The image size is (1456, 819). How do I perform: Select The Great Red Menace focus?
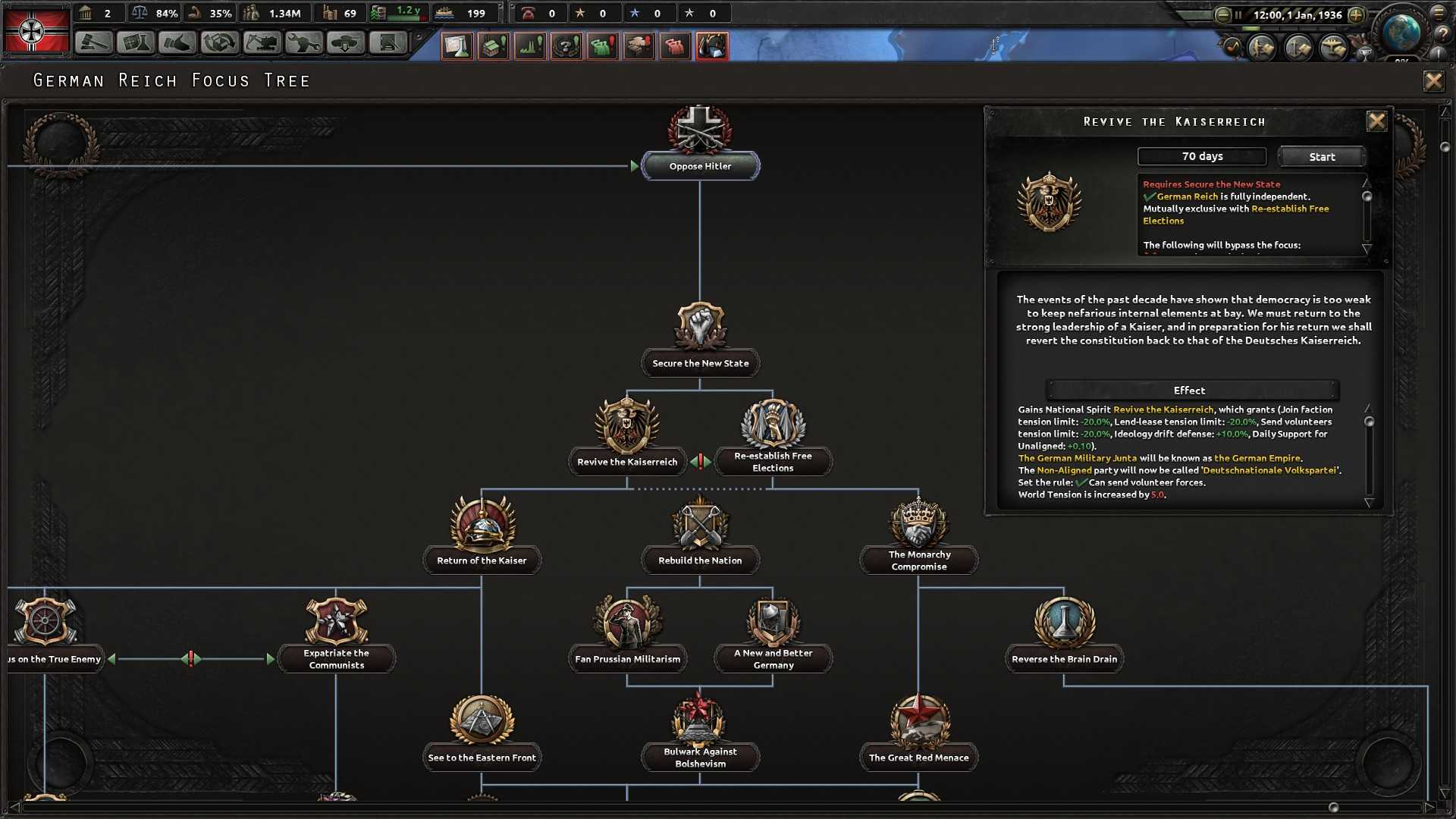pos(918,758)
